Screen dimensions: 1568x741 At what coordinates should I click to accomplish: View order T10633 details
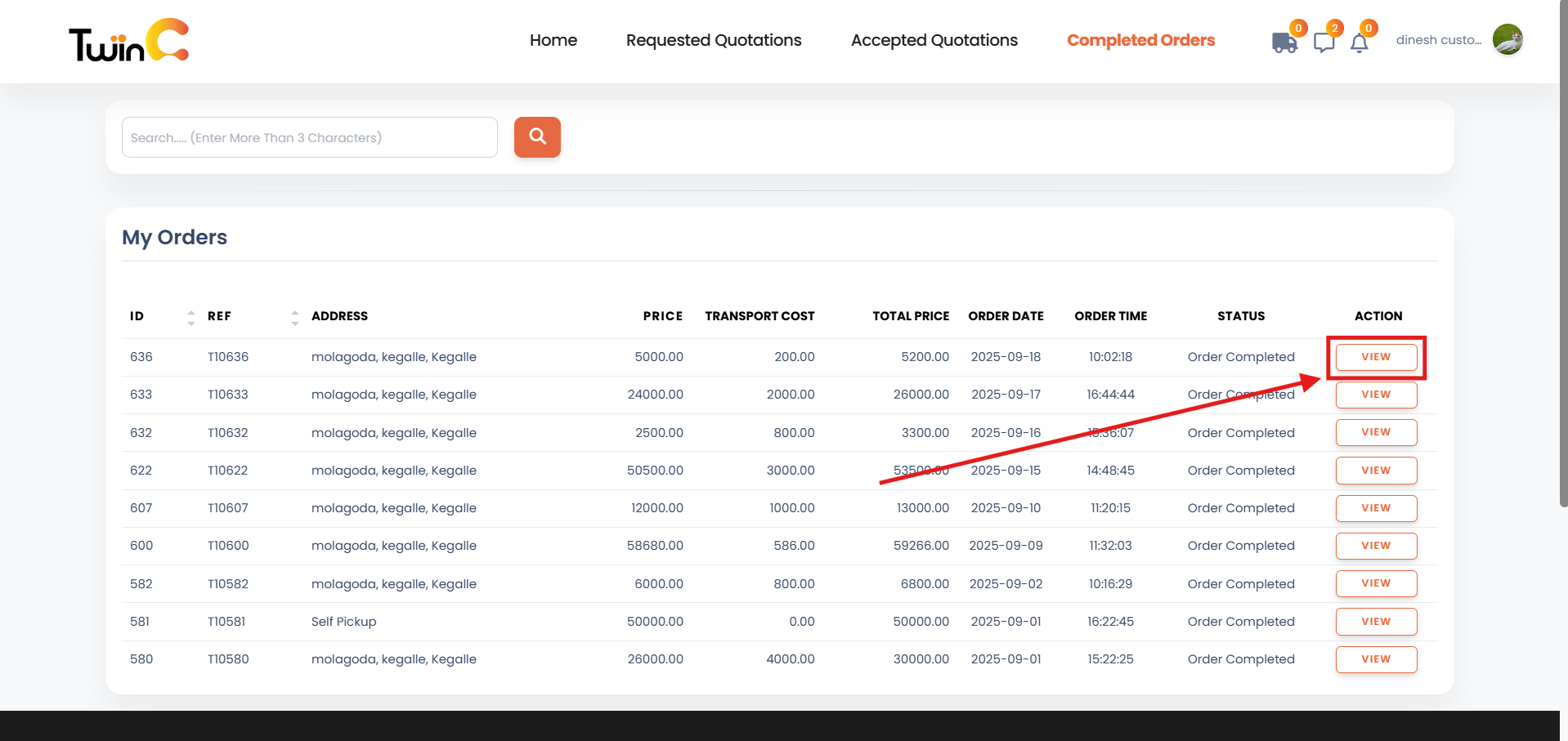tap(1376, 395)
